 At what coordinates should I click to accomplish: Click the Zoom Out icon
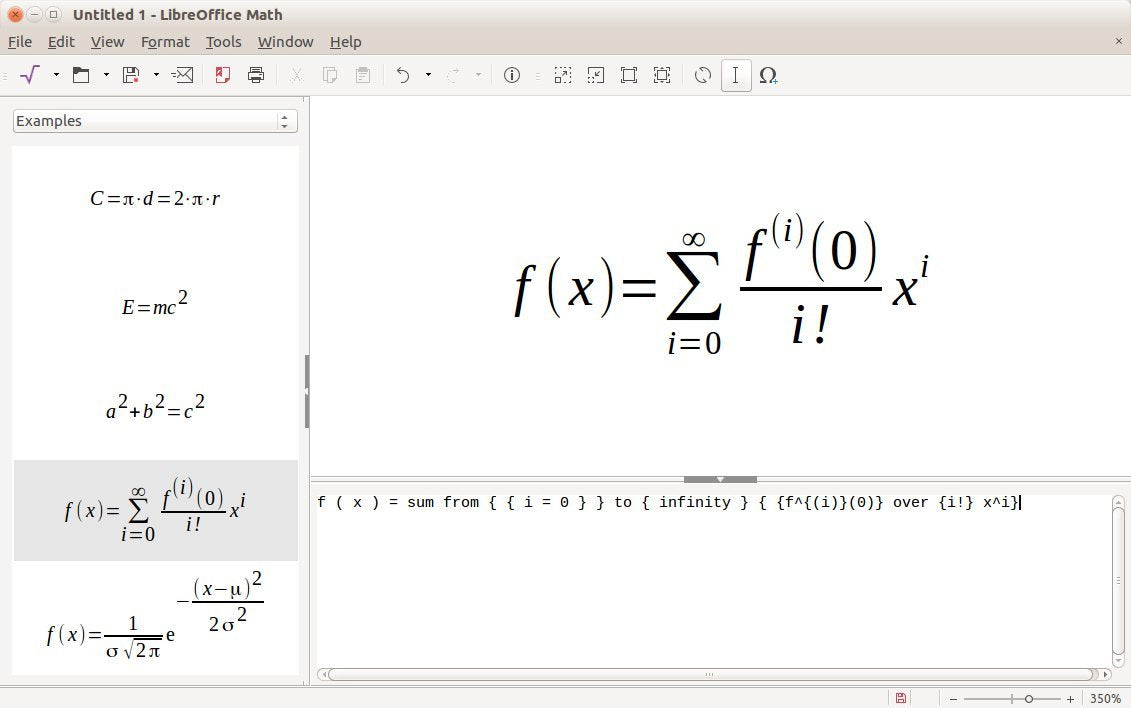tap(596, 75)
